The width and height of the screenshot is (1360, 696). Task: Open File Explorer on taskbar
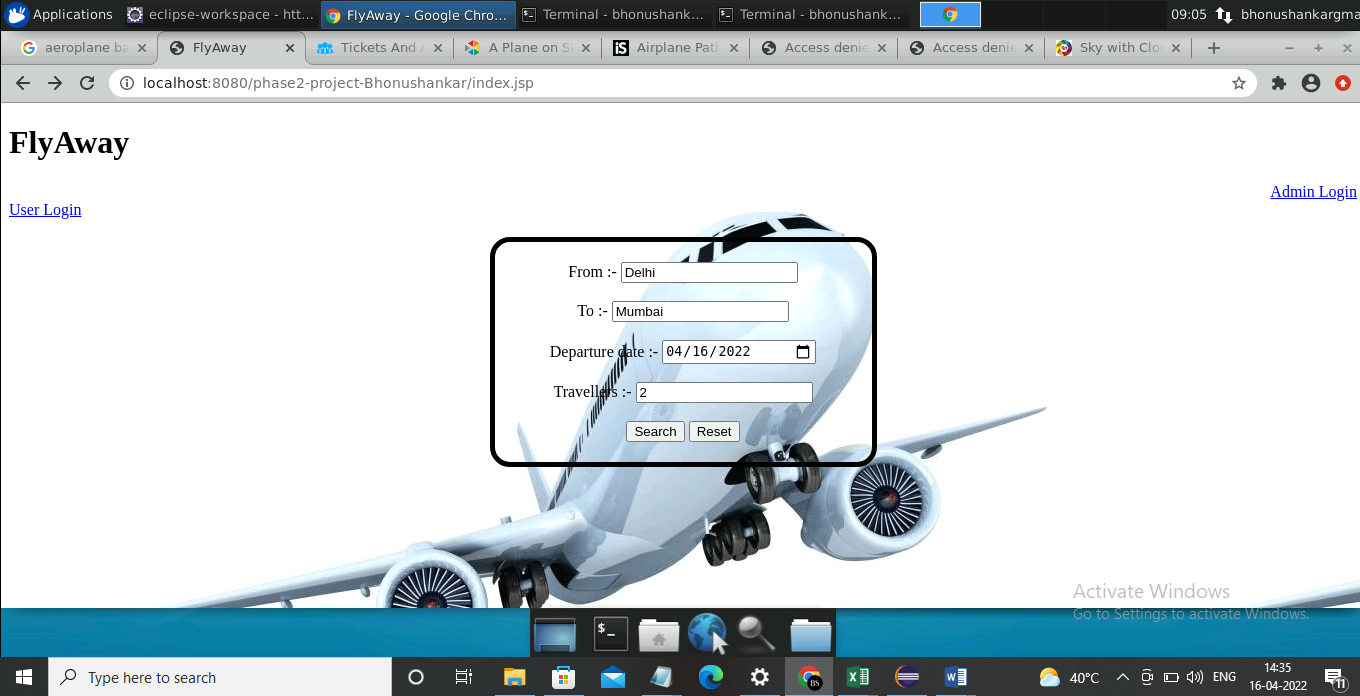[x=514, y=677]
